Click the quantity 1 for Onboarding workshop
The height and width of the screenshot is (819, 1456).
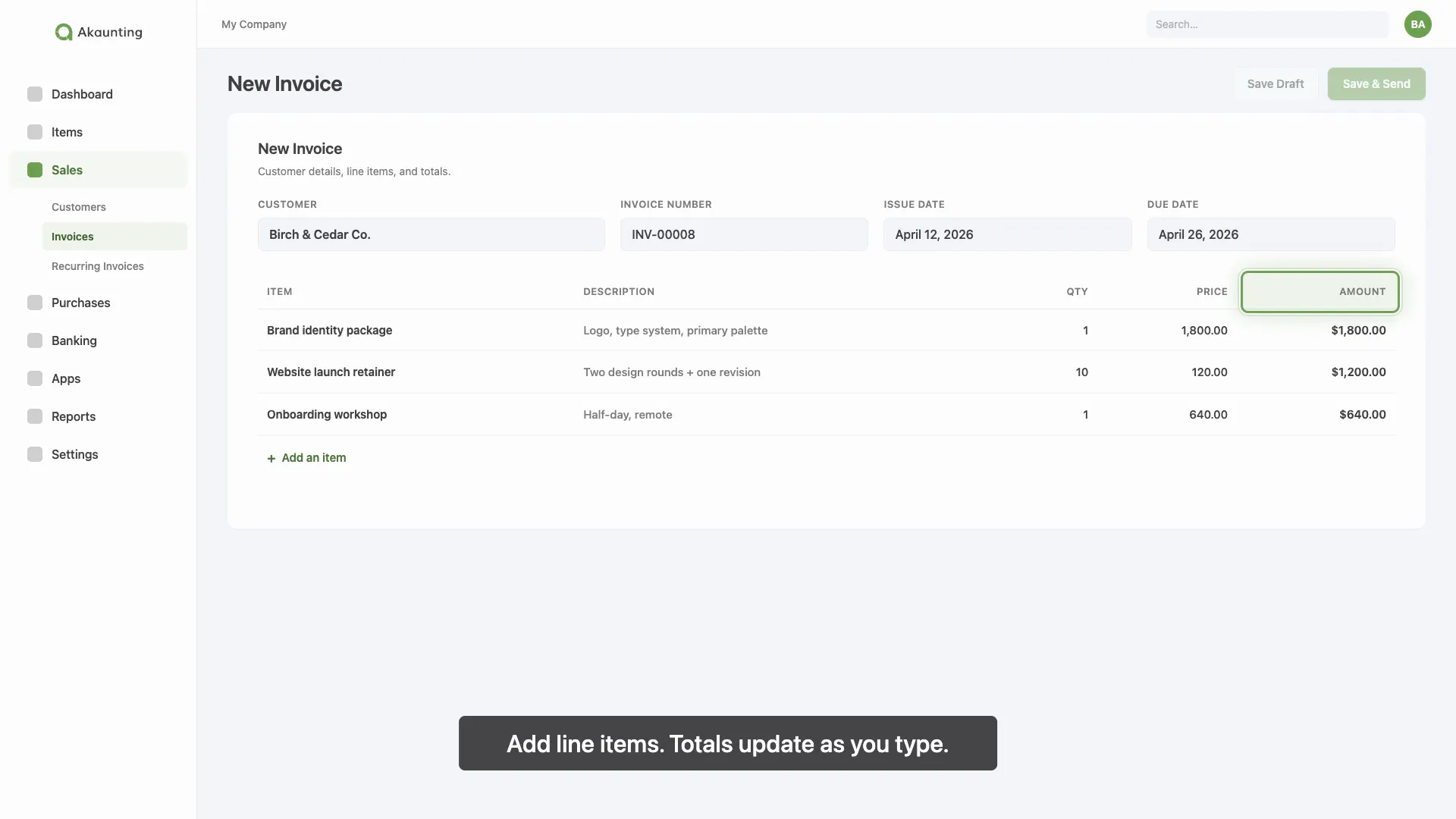click(1086, 414)
